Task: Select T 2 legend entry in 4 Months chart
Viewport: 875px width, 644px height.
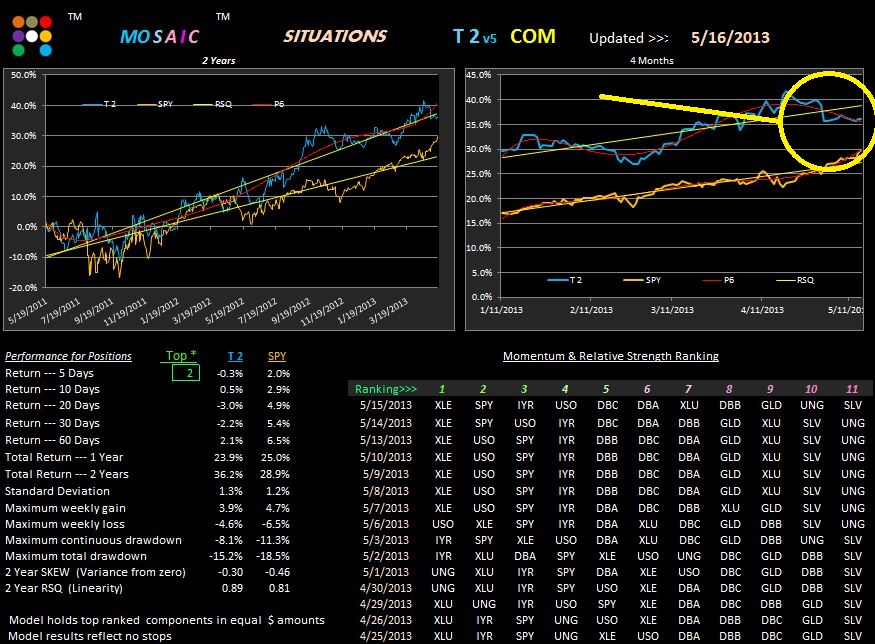Action: [565, 280]
